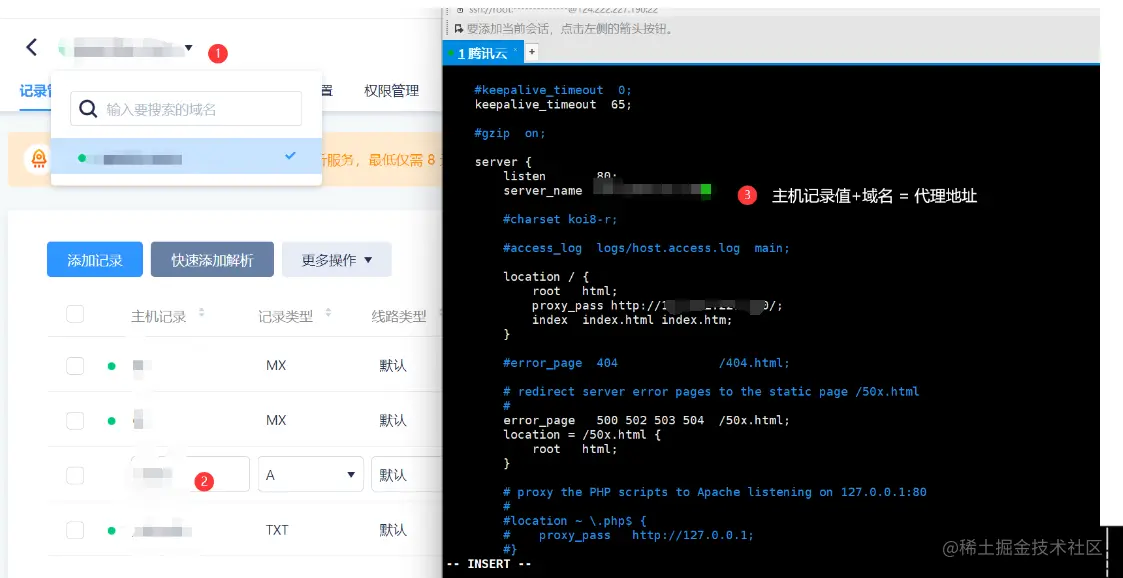Click keepalive_timeout 65 line in terminal
1123x578 pixels.
553,105
